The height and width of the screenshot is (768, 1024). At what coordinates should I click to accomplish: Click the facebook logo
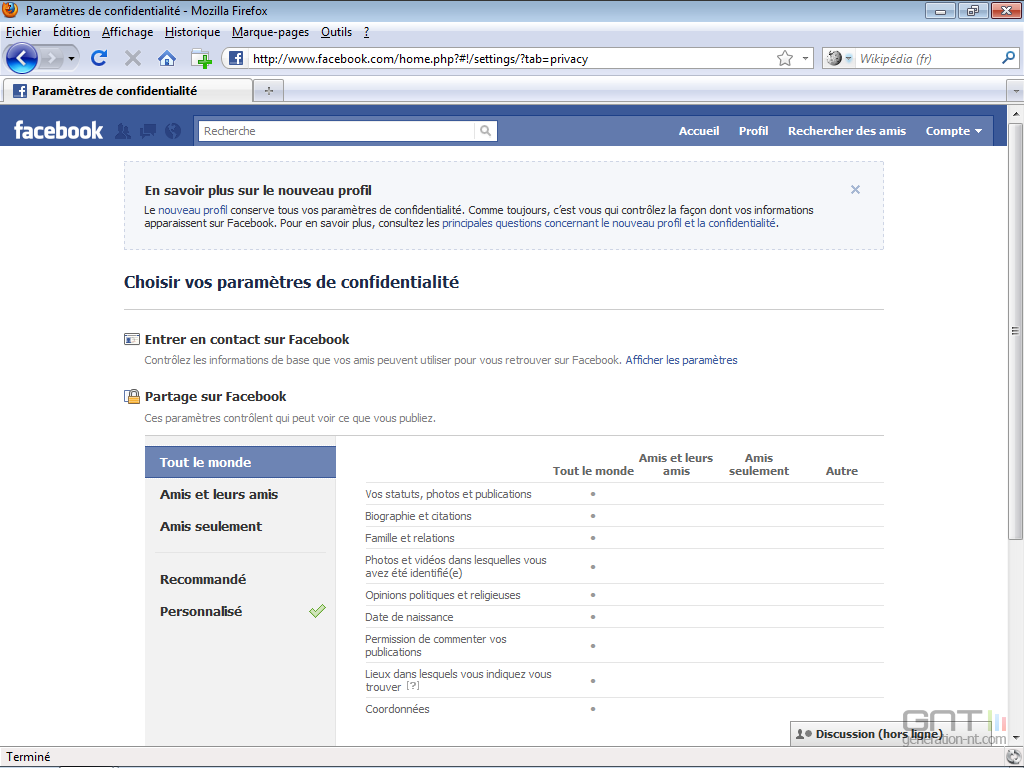click(x=58, y=131)
